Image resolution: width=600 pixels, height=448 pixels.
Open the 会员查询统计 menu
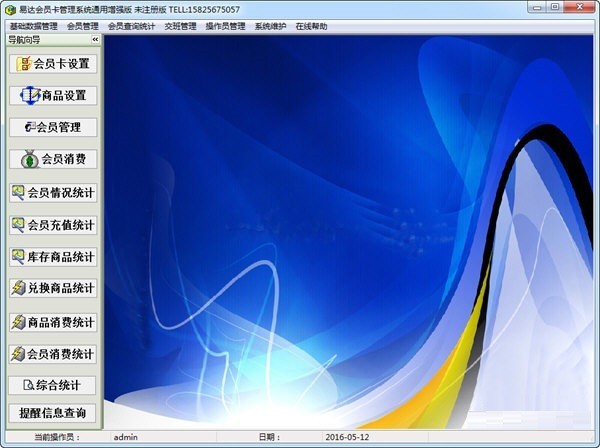pyautogui.click(x=131, y=26)
